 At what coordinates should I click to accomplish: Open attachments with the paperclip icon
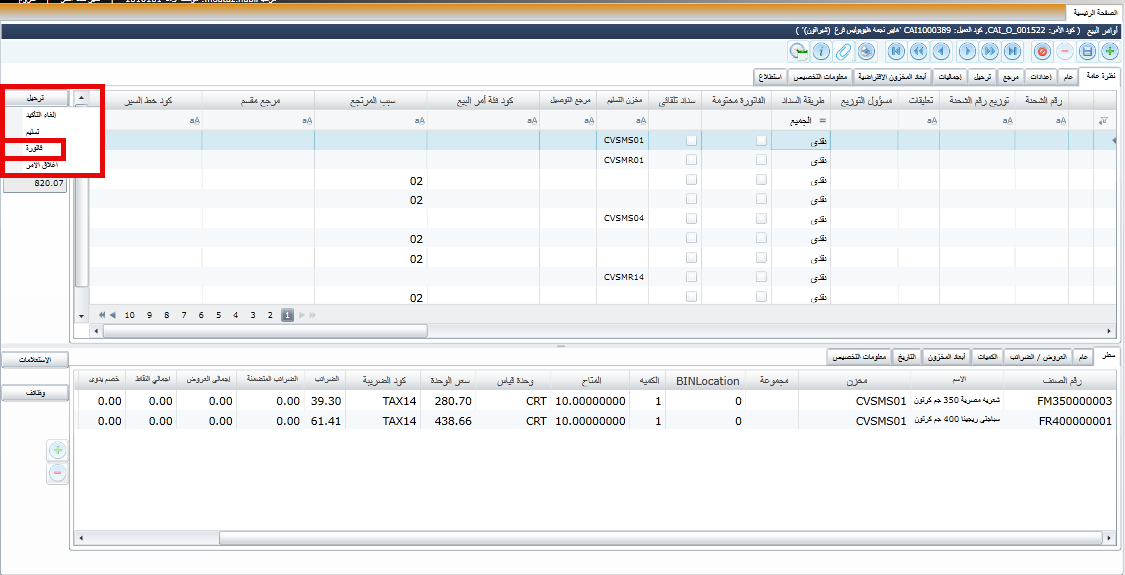(843, 51)
